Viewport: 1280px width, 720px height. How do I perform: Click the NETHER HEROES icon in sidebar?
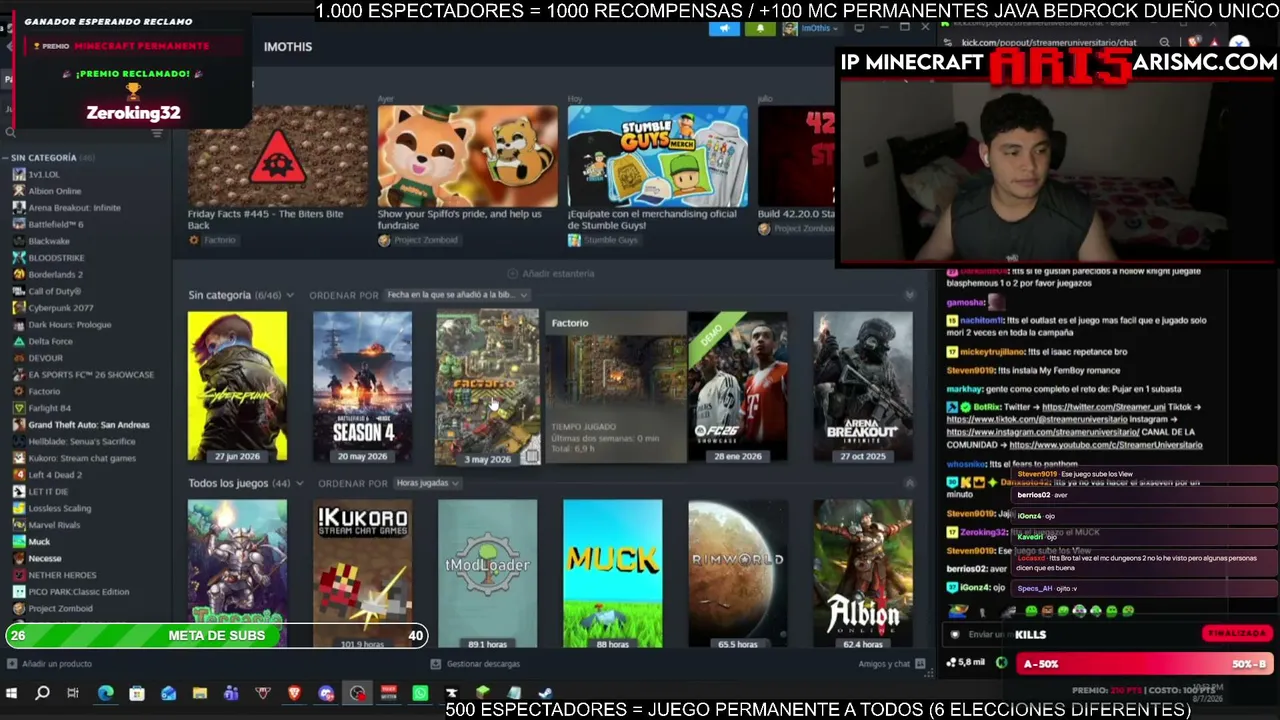pyautogui.click(x=19, y=575)
